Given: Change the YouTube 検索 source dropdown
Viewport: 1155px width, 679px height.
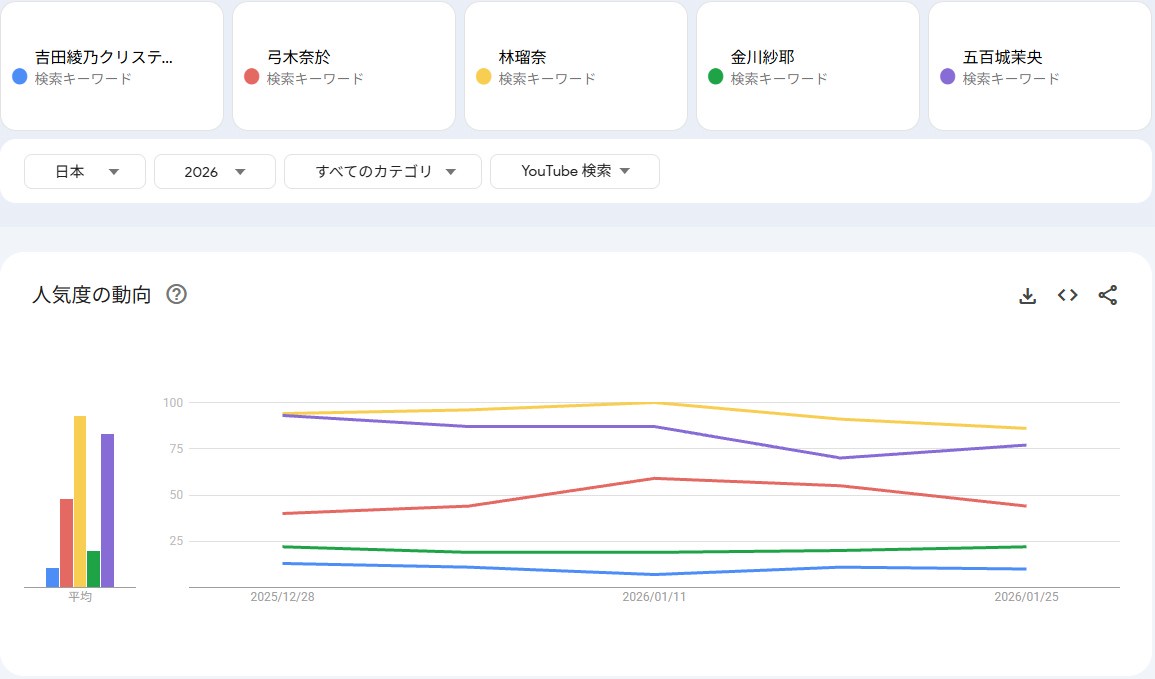Looking at the screenshot, I should click(x=574, y=172).
